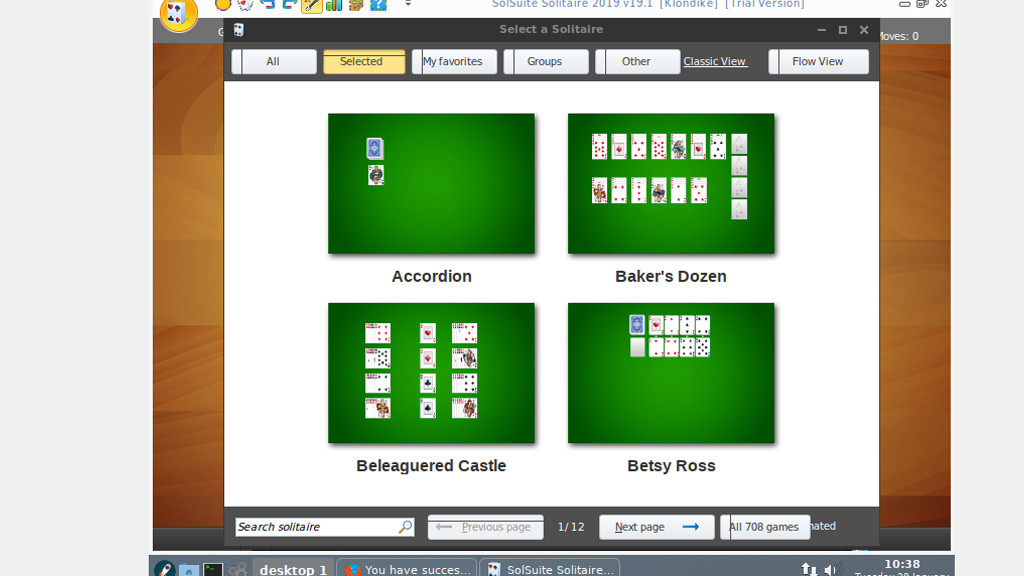Click the volume speaker tray icon
Screen dimensions: 1024x576
coord(830,569)
